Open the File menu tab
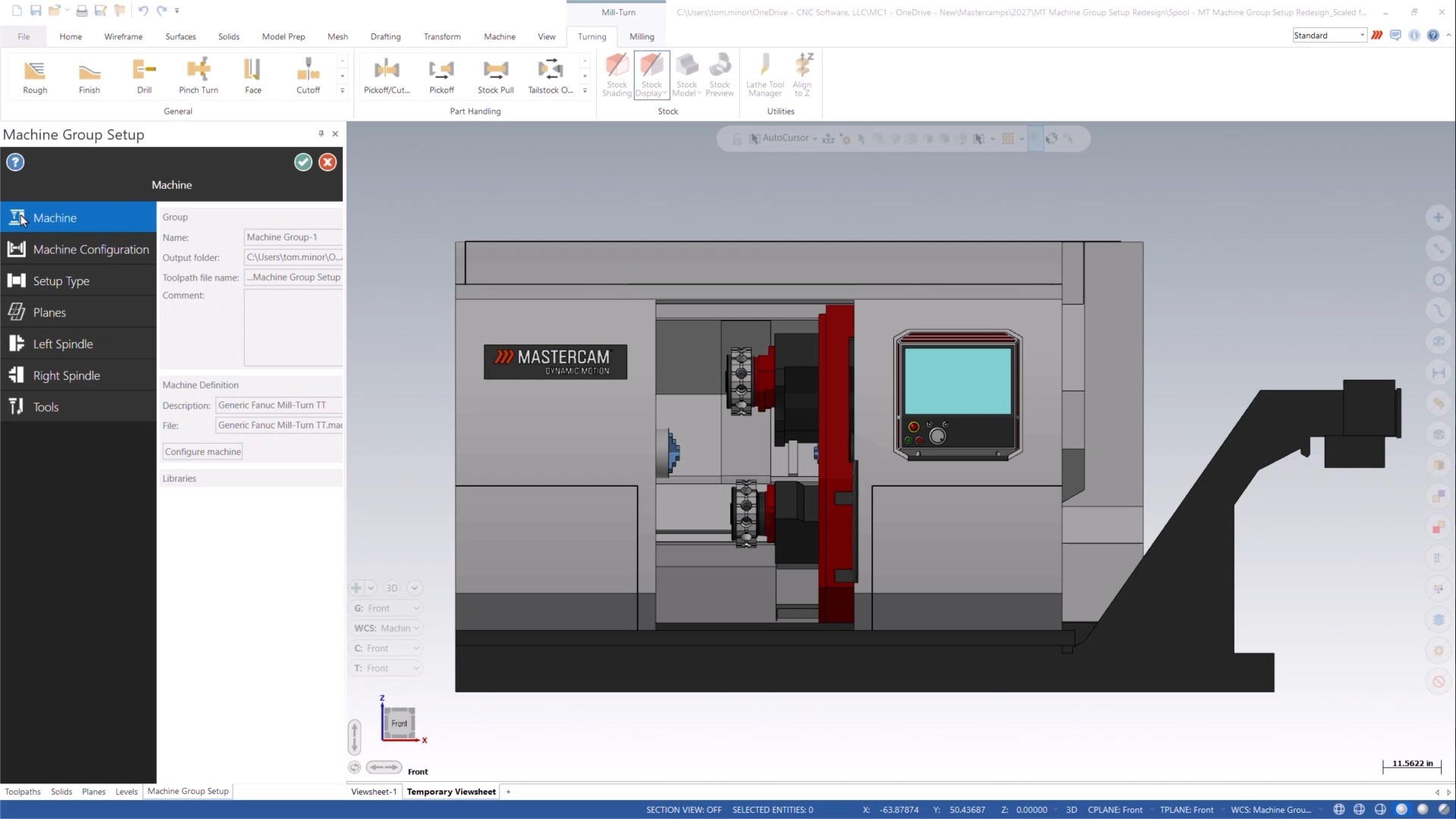The height and width of the screenshot is (819, 1456). (x=24, y=36)
